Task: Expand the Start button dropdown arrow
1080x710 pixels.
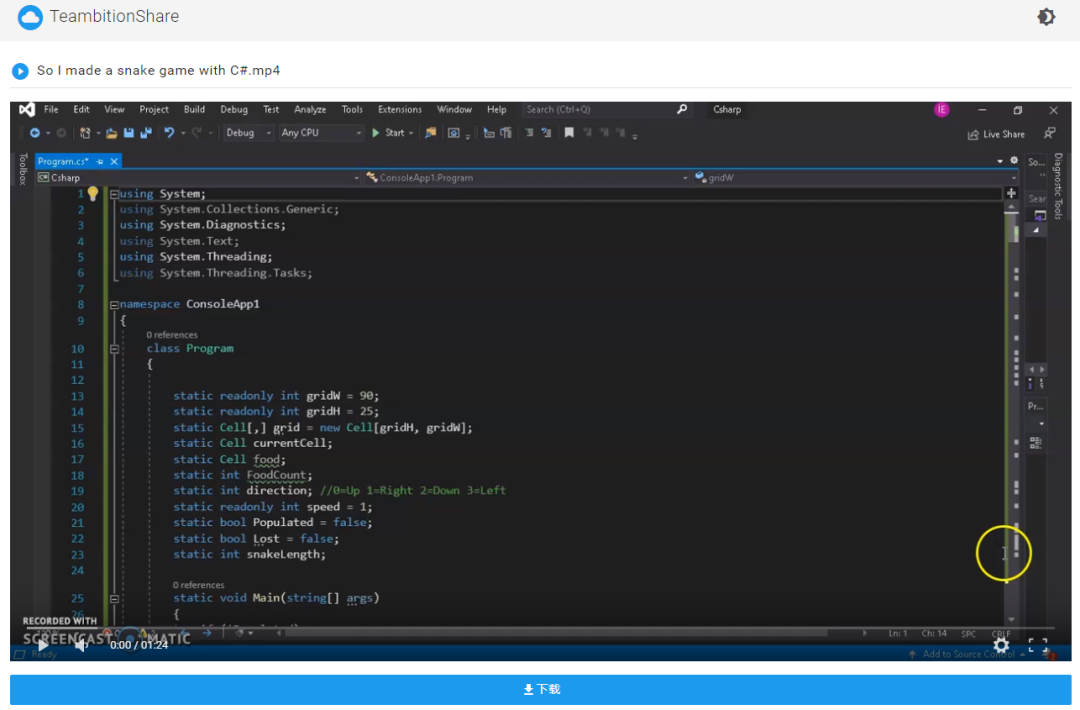Action: click(x=411, y=134)
